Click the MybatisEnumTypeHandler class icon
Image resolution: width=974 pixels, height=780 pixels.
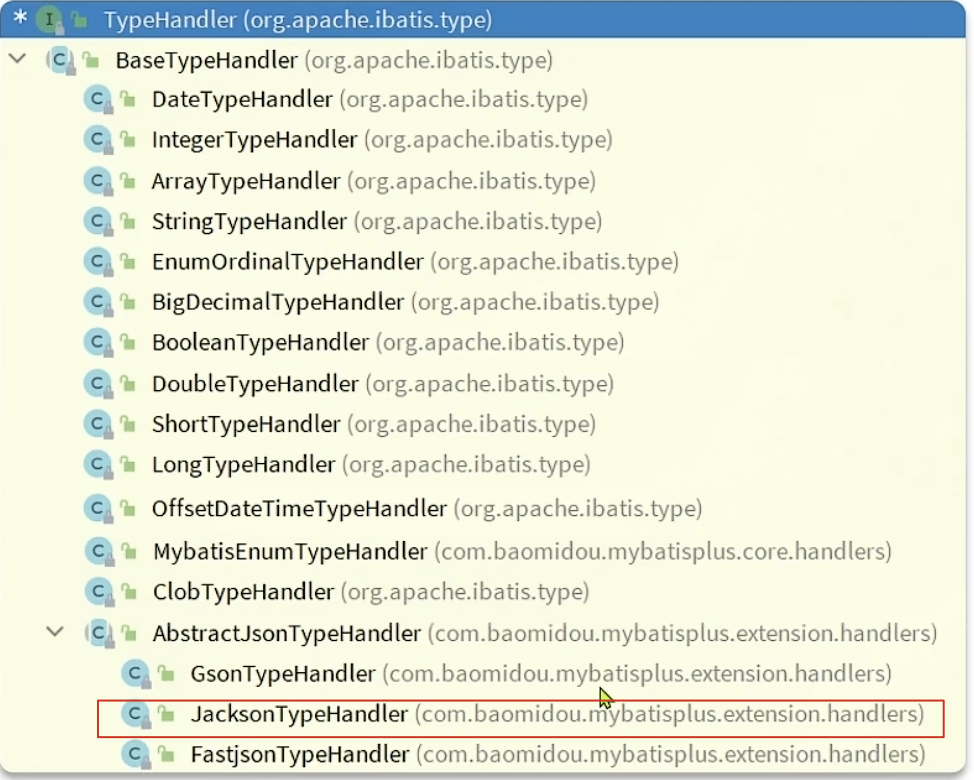point(99,552)
